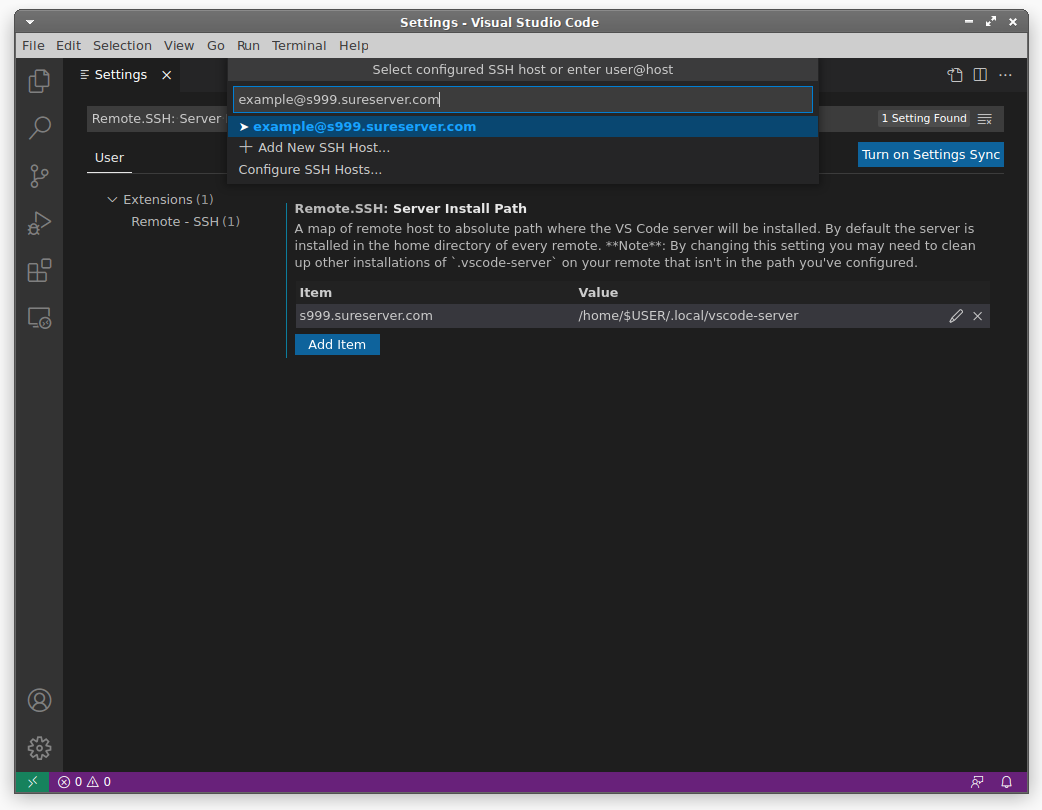Image resolution: width=1042 pixels, height=810 pixels.
Task: Open notifications bell in status bar
Action: [1006, 782]
